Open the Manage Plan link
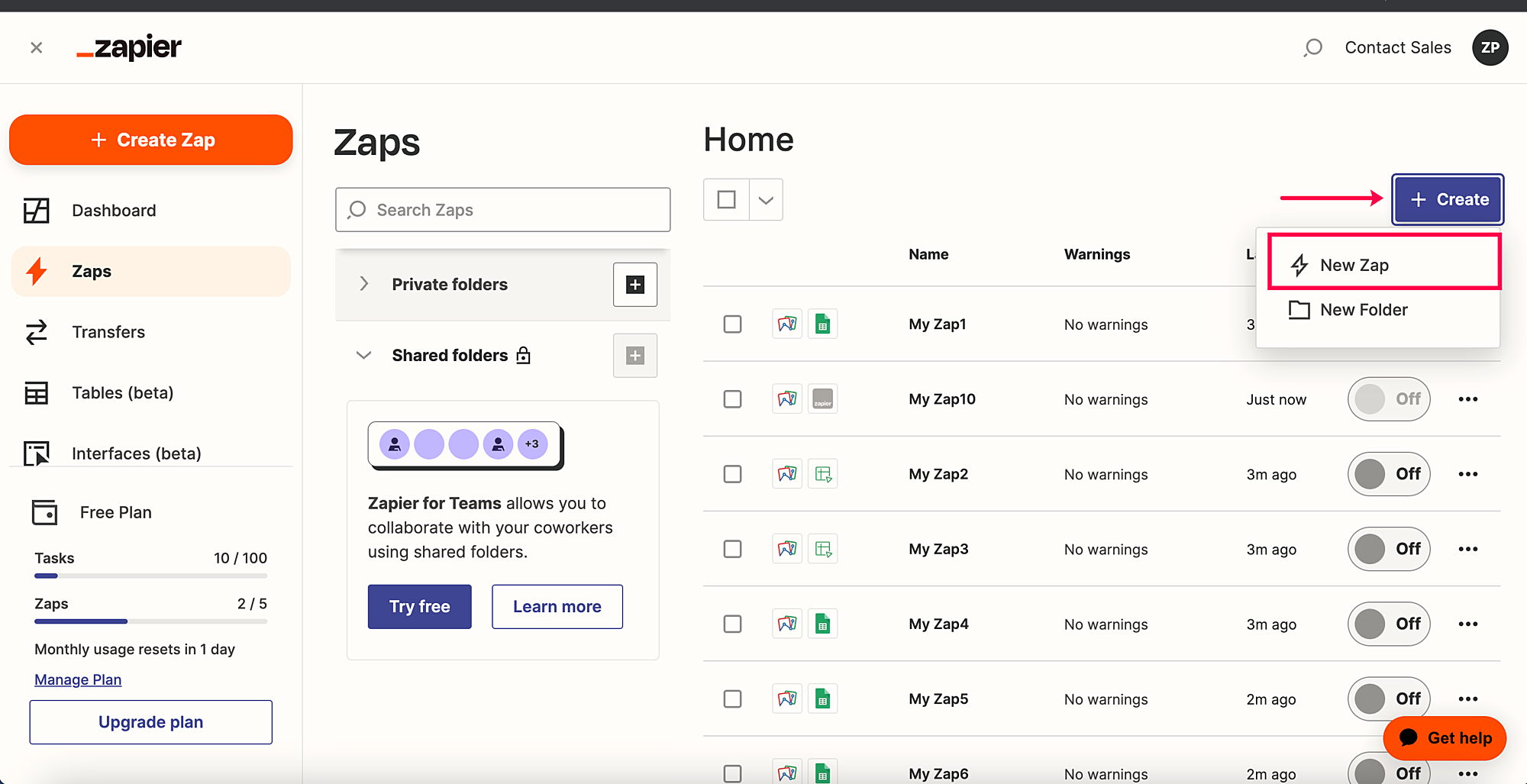 pos(78,679)
